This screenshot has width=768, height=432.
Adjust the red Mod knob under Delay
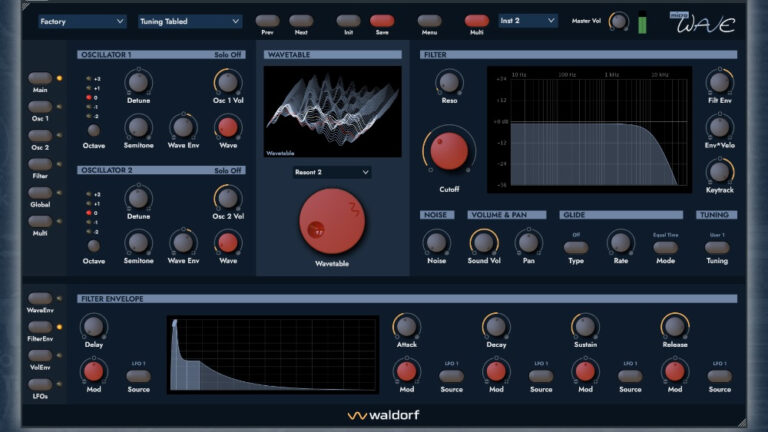pyautogui.click(x=94, y=372)
